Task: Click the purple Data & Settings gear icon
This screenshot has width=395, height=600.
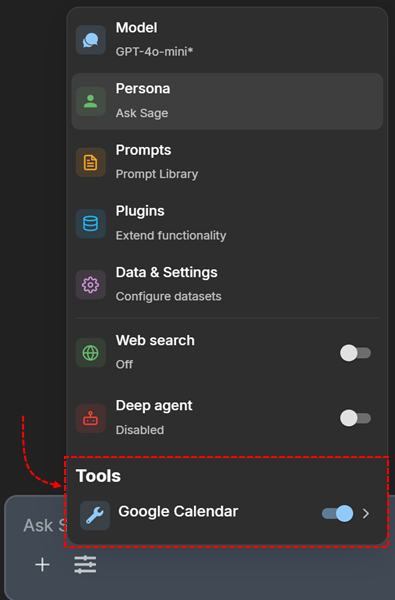Action: click(x=91, y=285)
